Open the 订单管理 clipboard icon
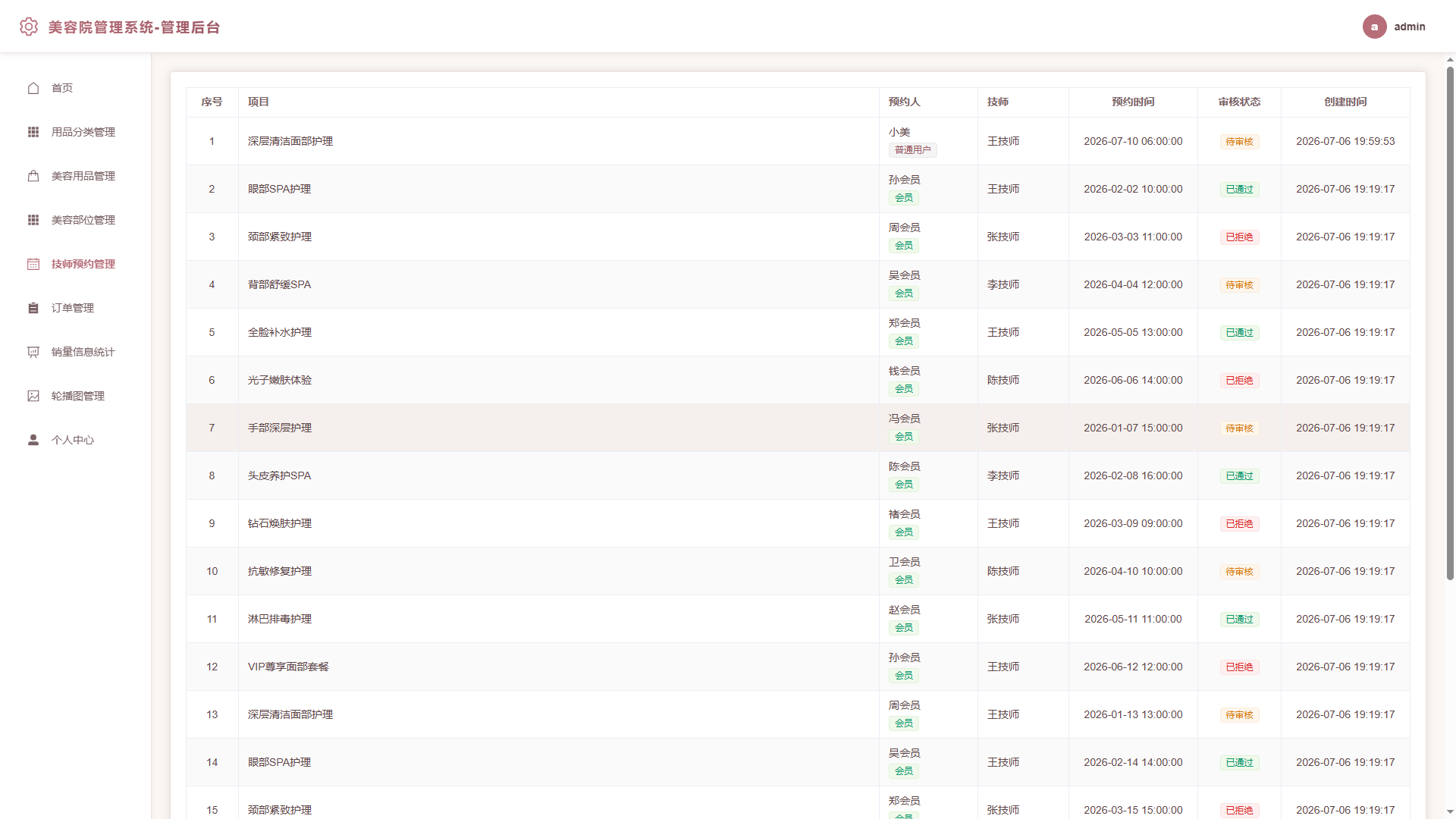 click(x=33, y=308)
